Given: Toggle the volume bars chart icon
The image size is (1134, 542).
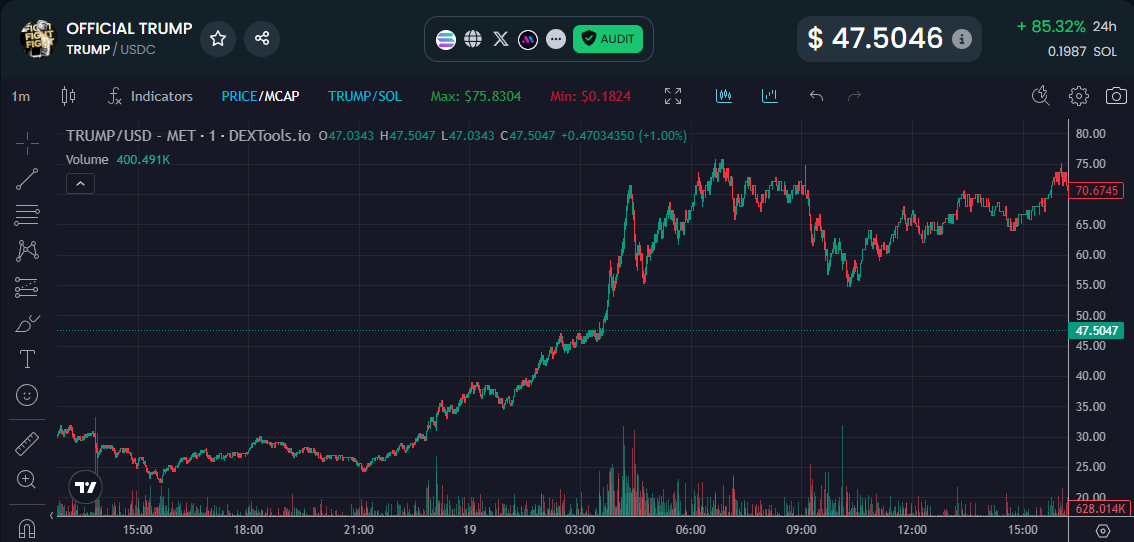Looking at the screenshot, I should coord(770,96).
